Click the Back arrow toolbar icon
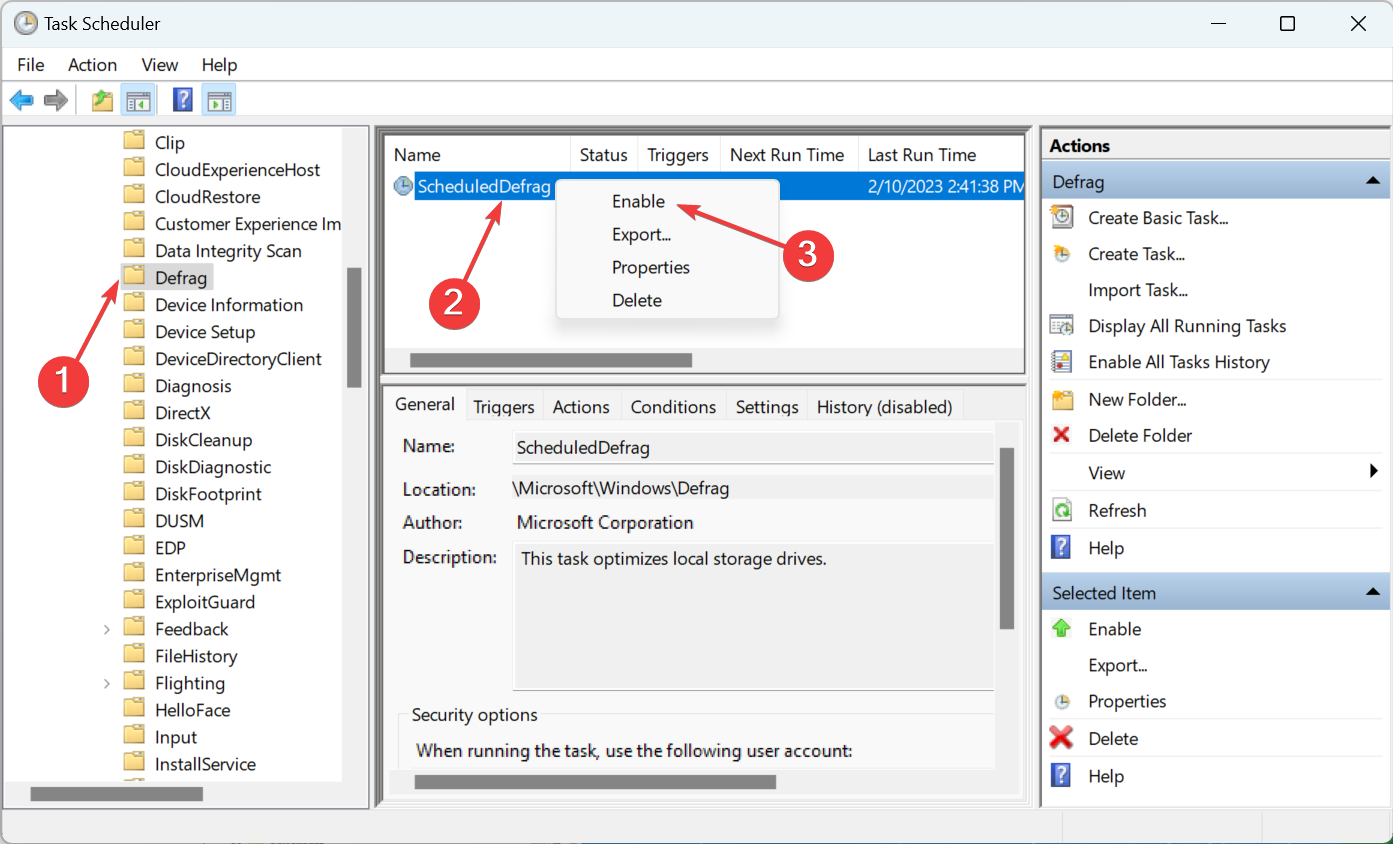This screenshot has width=1393, height=844. [x=22, y=100]
